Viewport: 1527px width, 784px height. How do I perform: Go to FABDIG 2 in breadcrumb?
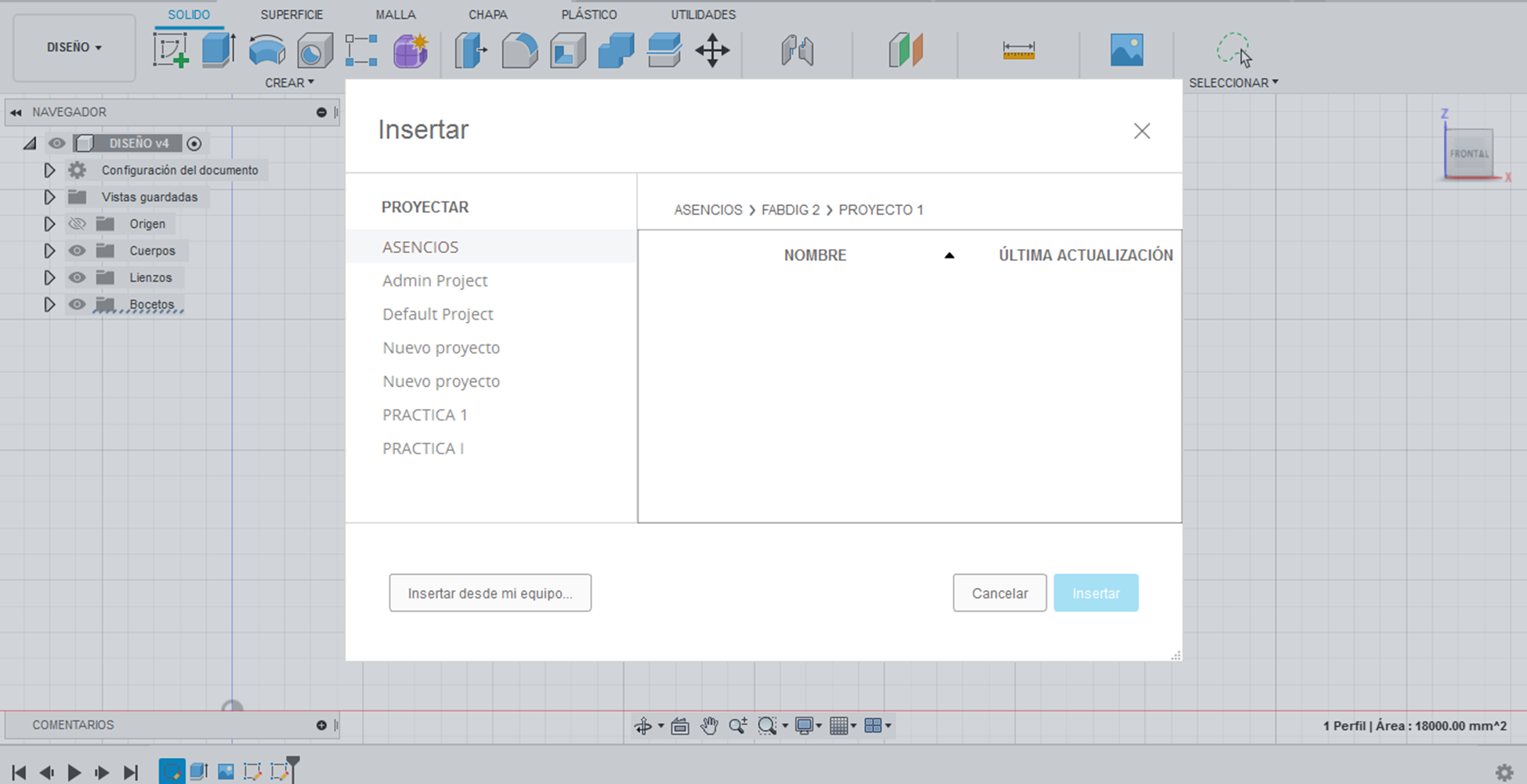pyautogui.click(x=791, y=210)
